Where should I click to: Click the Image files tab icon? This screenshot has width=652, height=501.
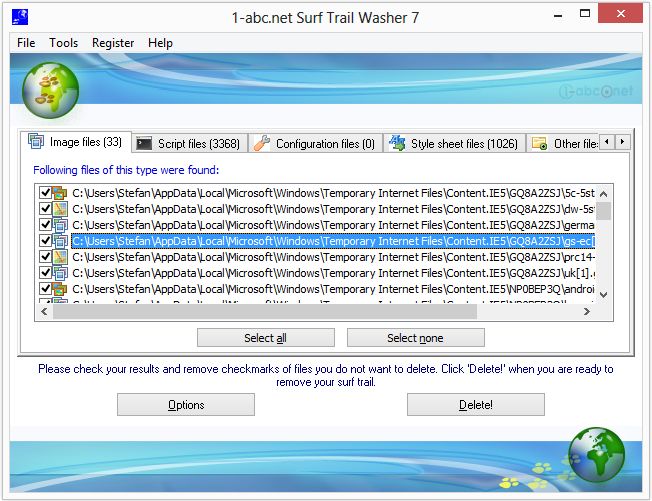coord(36,141)
